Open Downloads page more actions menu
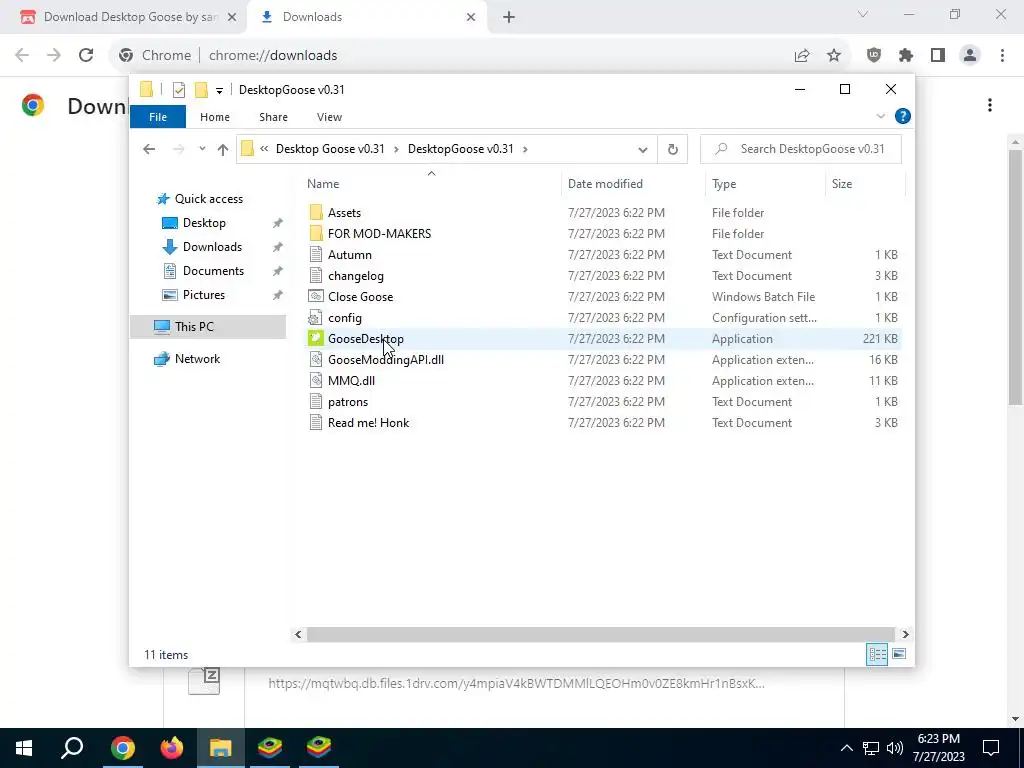1024x768 pixels. pos(990,105)
